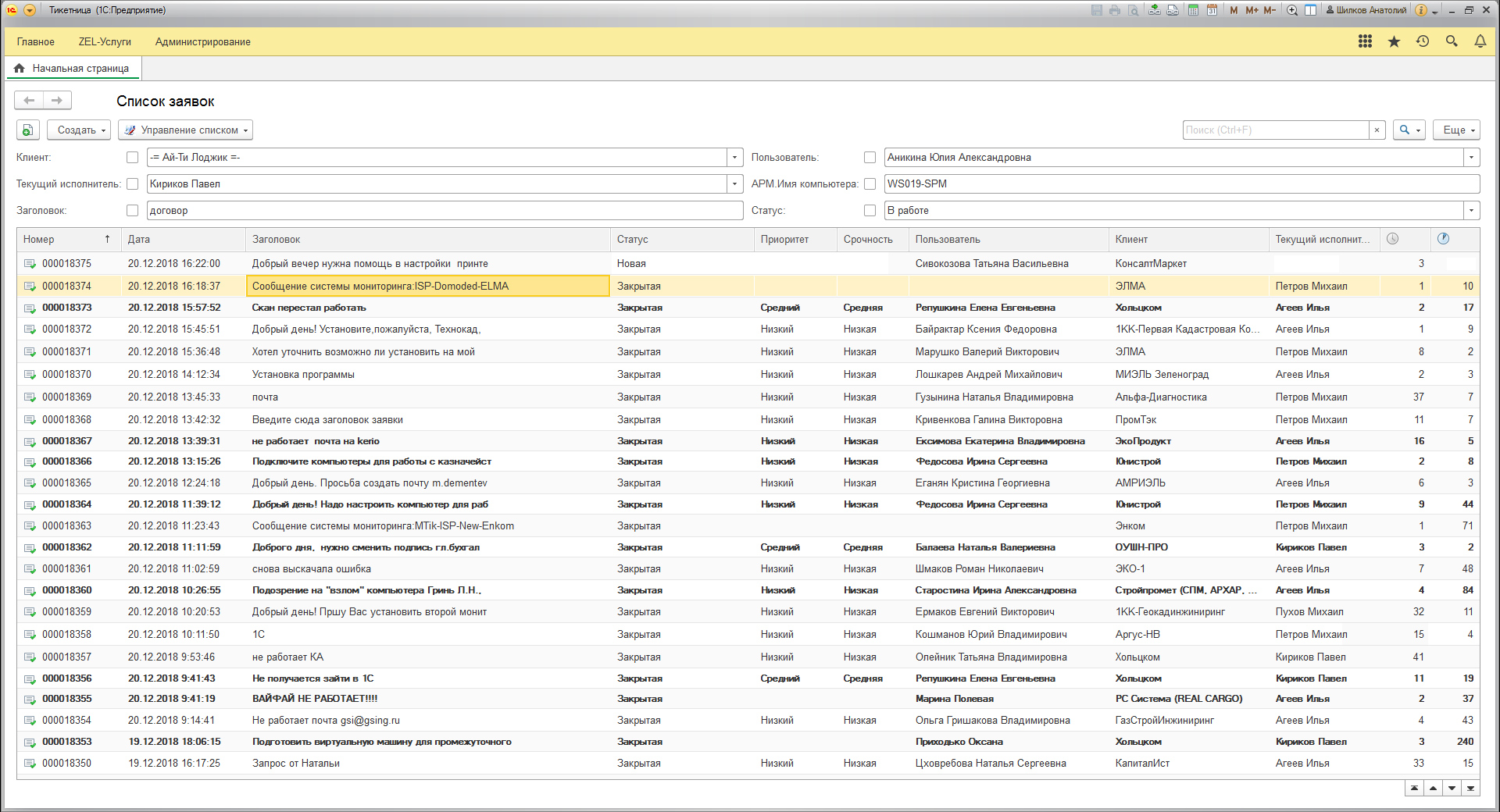1500x812 pixels.
Task: Click the go-to-link icon beside the green-arrow icon
Action: click(1173, 10)
